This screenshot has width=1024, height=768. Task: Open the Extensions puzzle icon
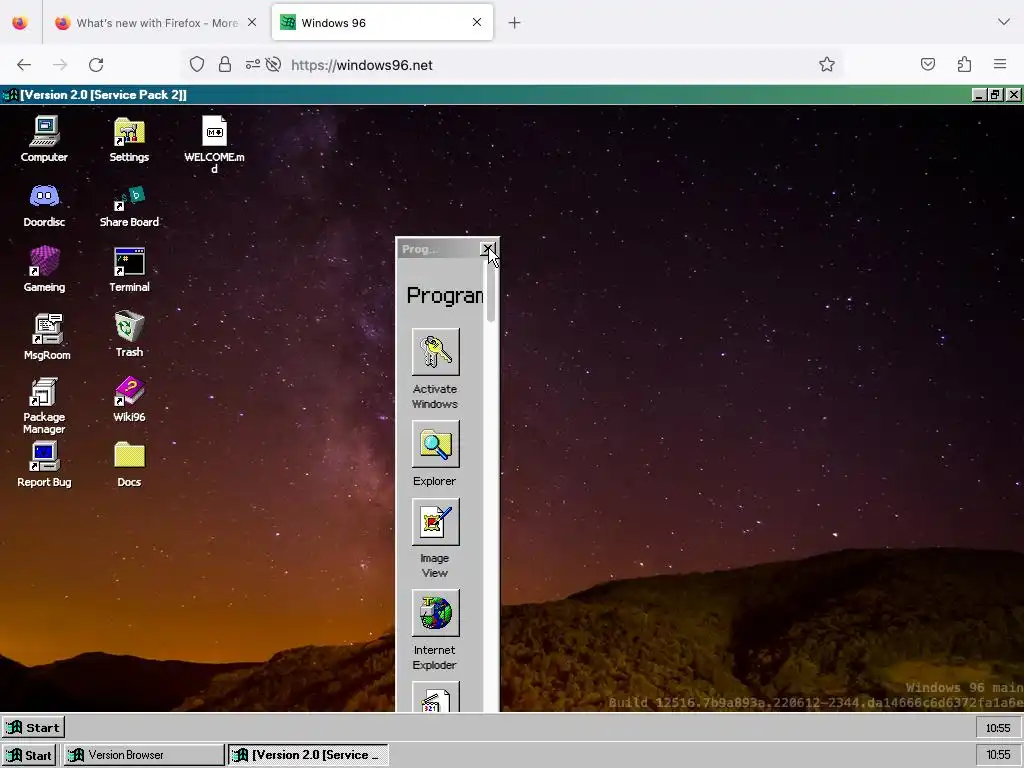pyautogui.click(x=964, y=65)
